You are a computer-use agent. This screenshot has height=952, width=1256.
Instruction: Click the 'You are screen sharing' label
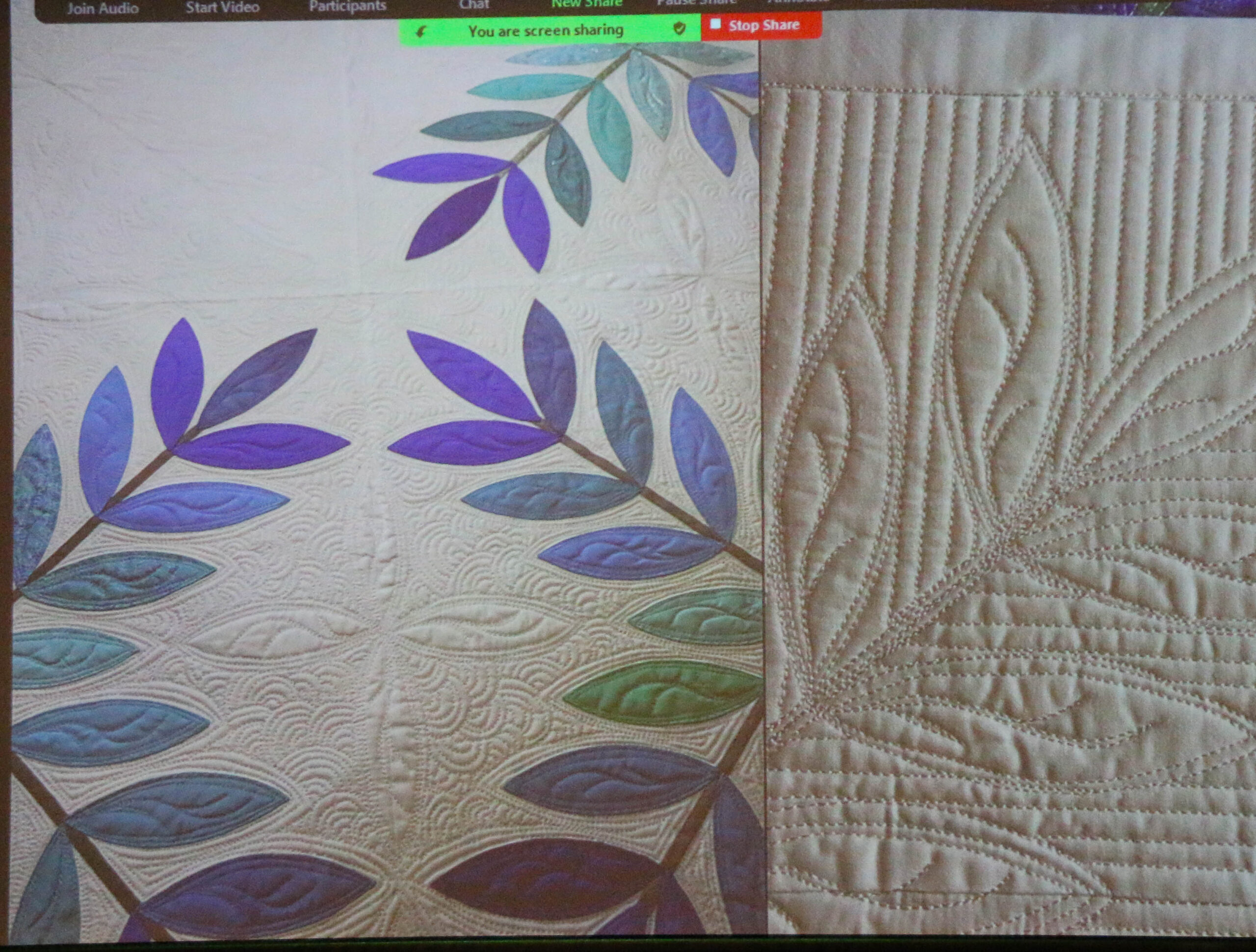(x=546, y=31)
